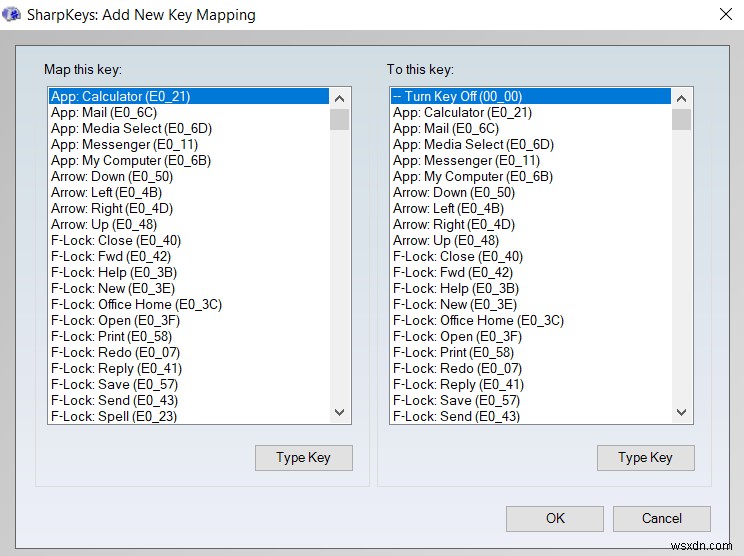Select F-Lock: Save in Map this key list
Screen dimensions: 744x556
[x=189, y=385]
